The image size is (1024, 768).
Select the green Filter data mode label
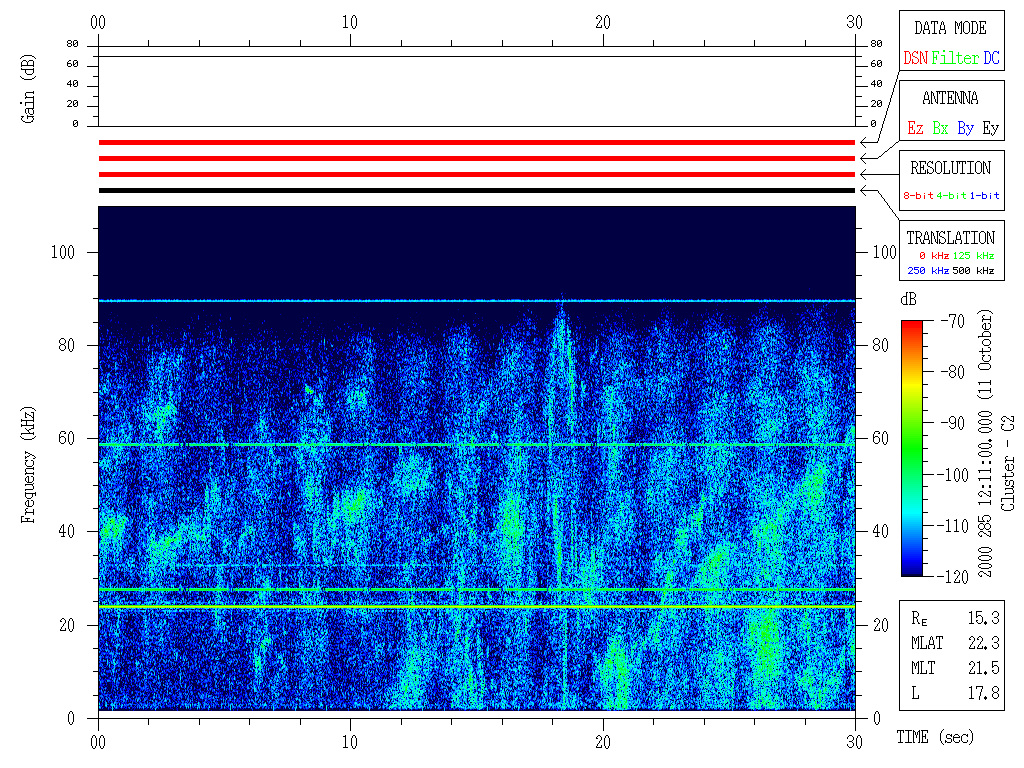click(x=955, y=59)
